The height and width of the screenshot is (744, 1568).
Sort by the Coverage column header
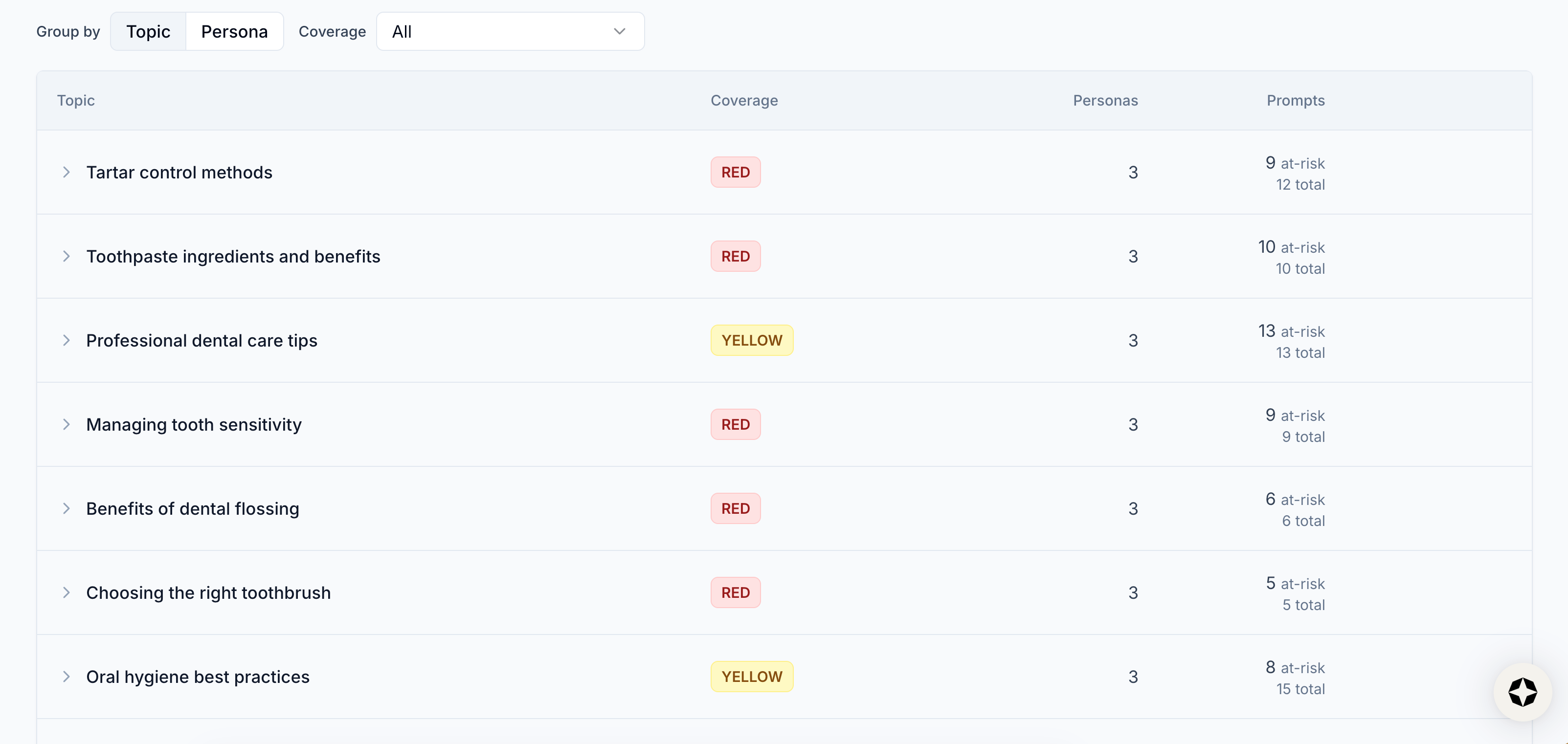point(744,100)
